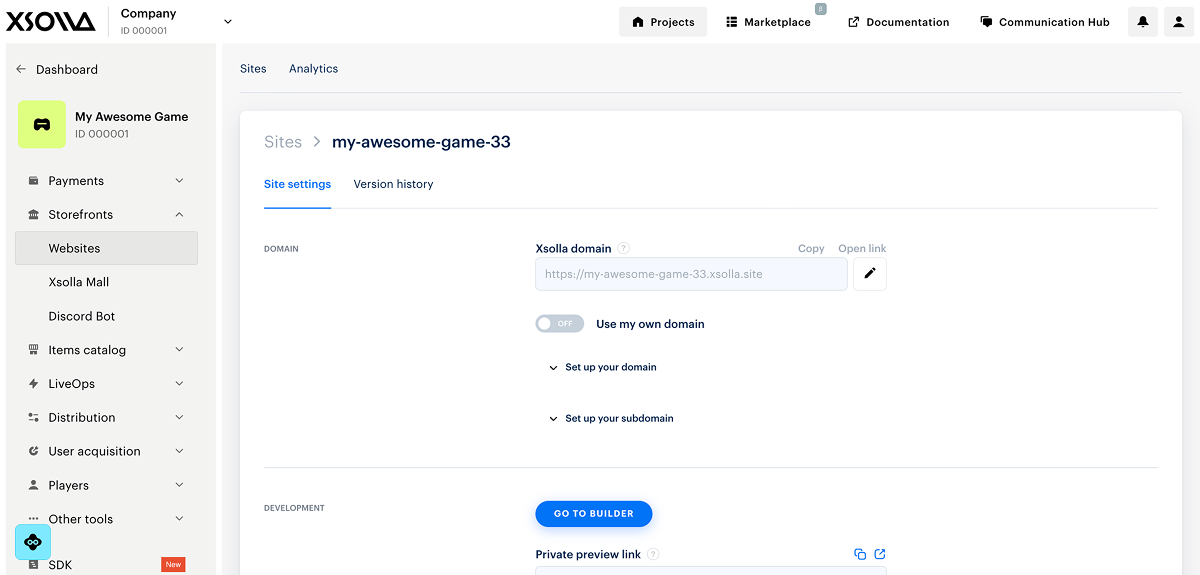1200x575 pixels.
Task: Click the Payments wallet icon in sidebar
Action: click(34, 181)
